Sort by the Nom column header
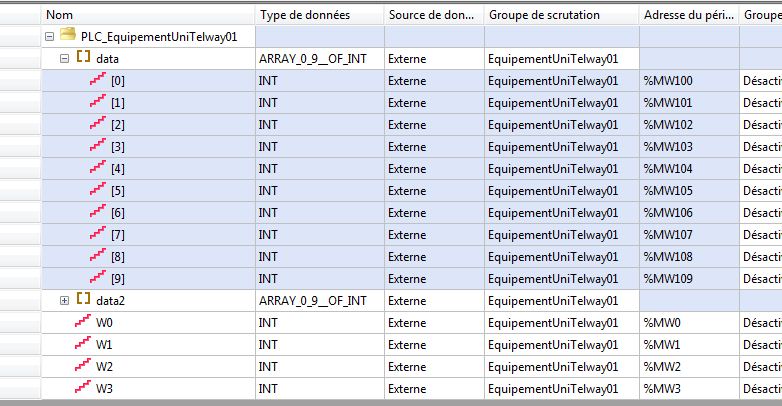 pyautogui.click(x=148, y=15)
